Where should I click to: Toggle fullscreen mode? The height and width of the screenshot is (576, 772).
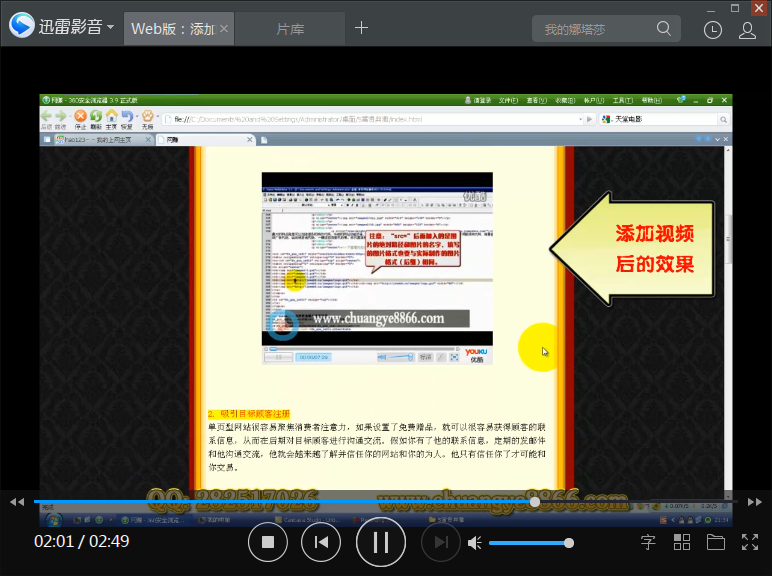[x=750, y=542]
